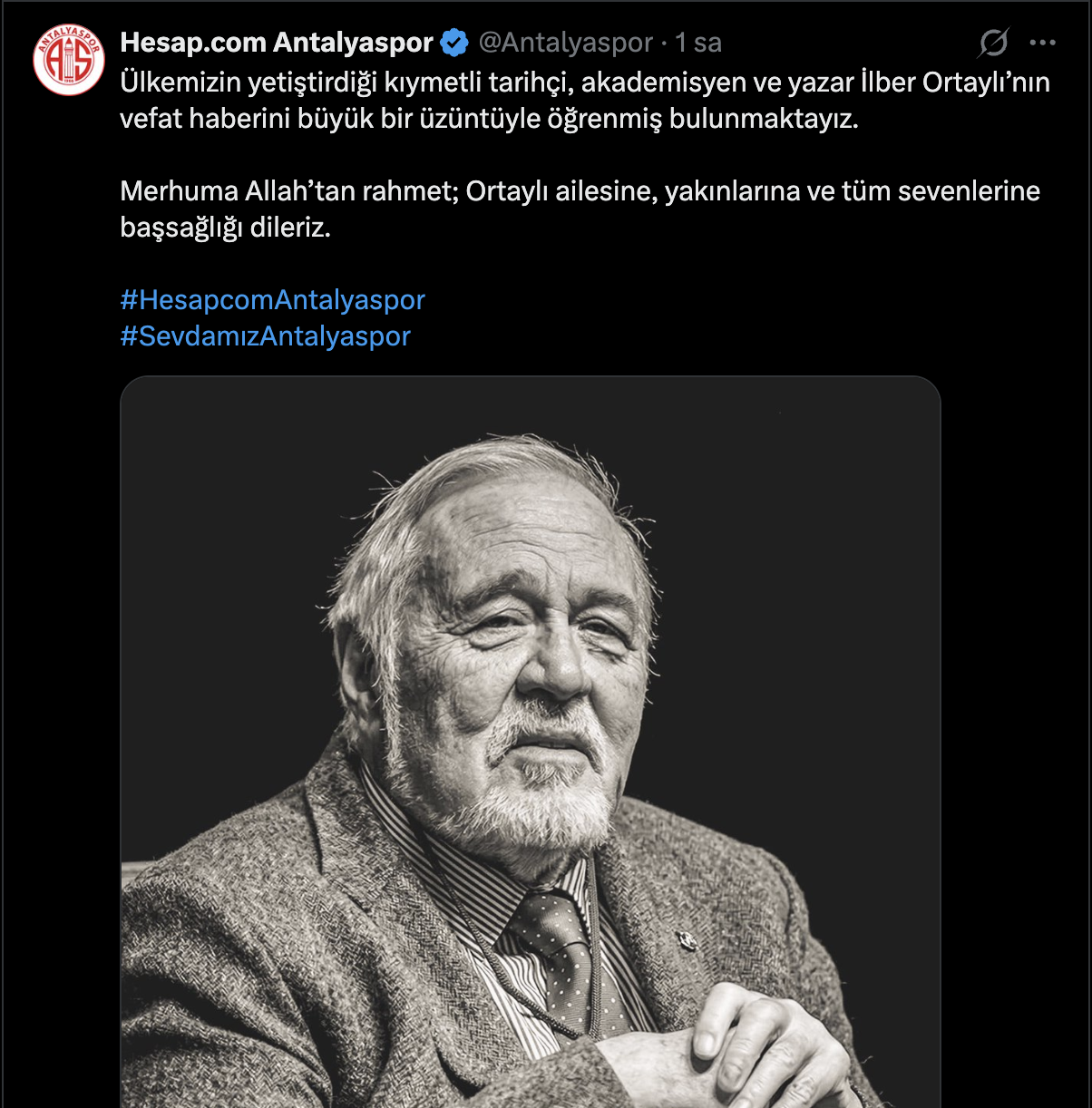1092x1108 pixels.
Task: Open the #SevdamızAntalyaspor hashtag
Action: pos(265,336)
